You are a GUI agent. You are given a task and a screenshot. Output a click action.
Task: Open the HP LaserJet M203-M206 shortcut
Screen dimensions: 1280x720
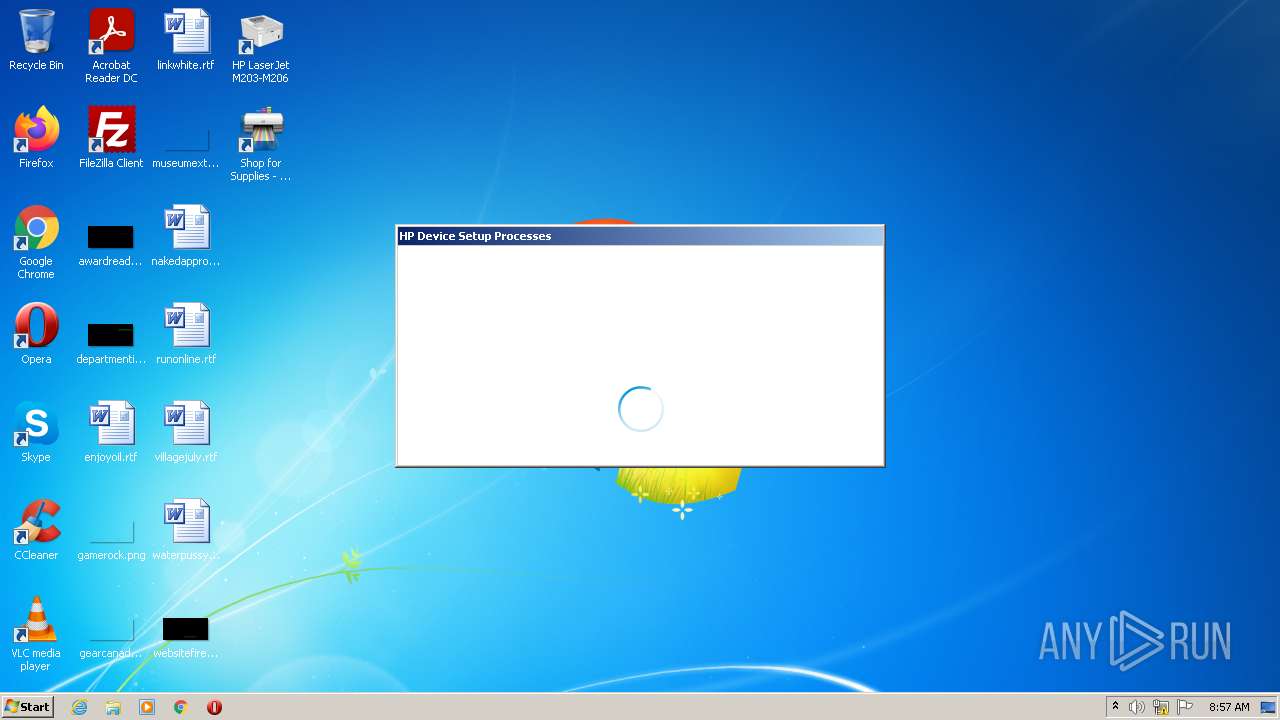coord(261,46)
